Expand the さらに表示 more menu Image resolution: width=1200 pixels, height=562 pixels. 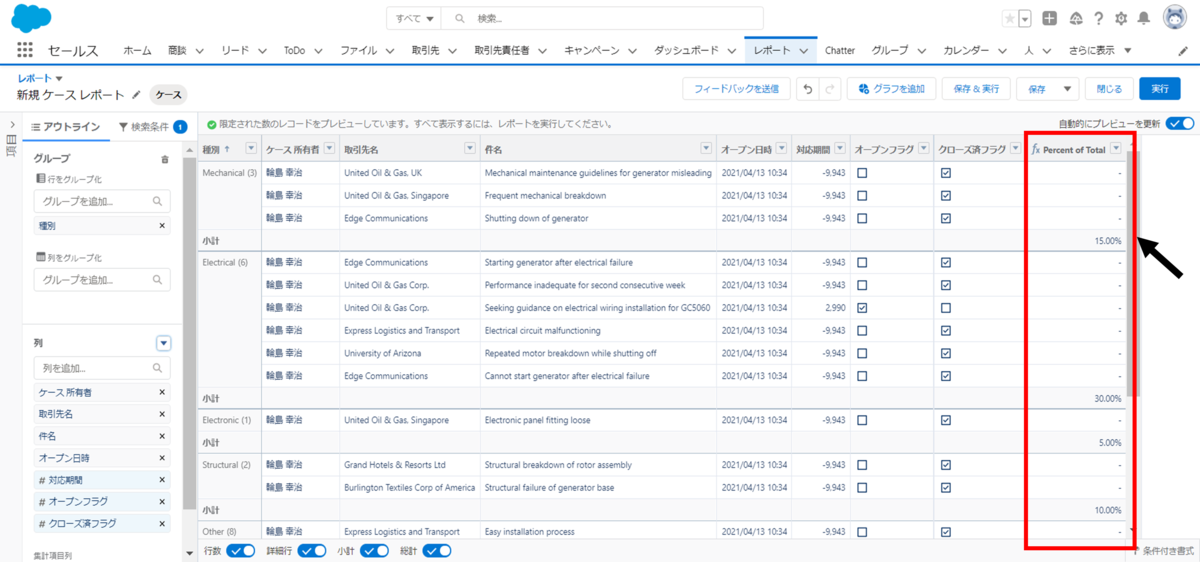(1099, 50)
